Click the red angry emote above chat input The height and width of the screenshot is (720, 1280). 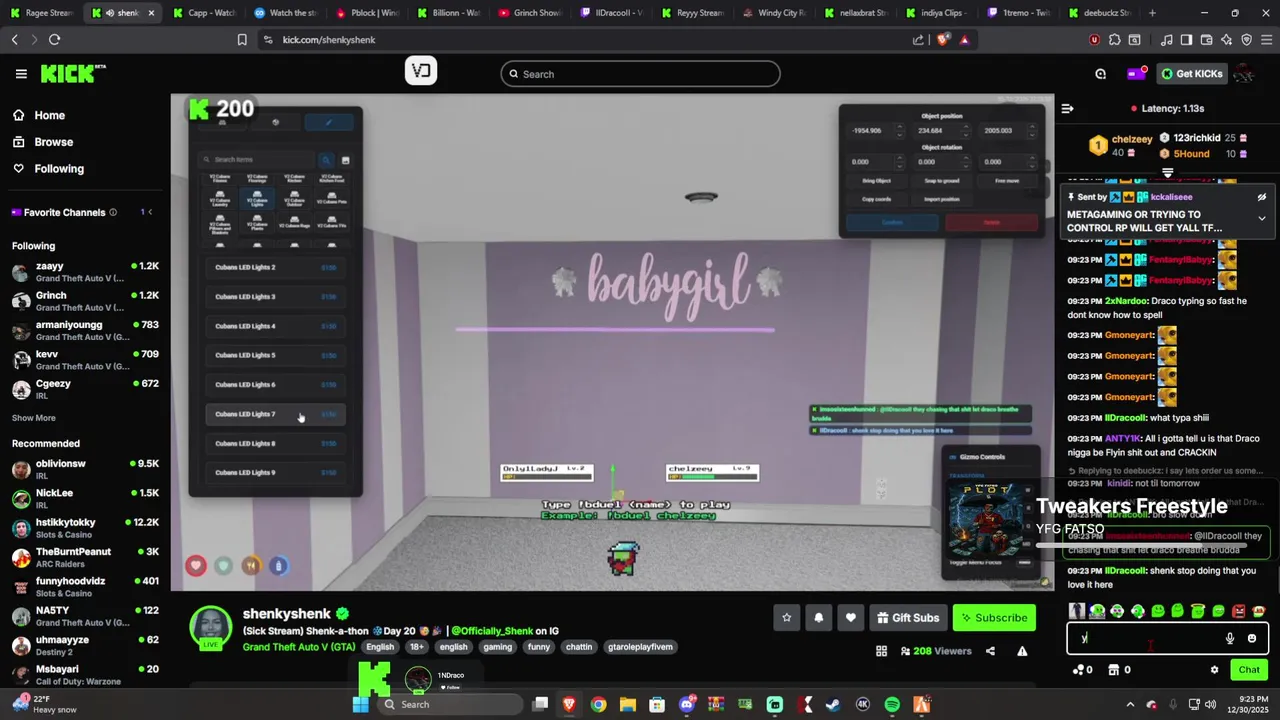(x=1239, y=611)
